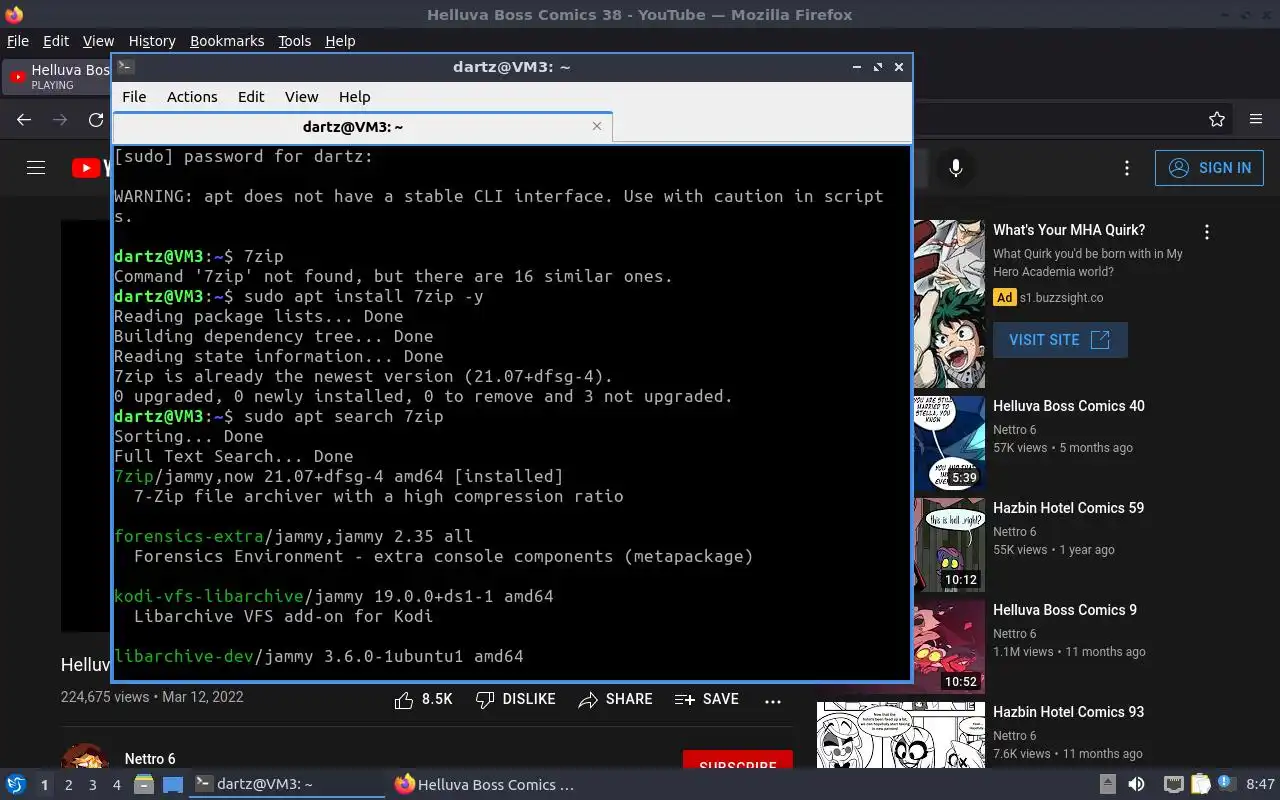Open the terminal View menu
Image resolution: width=1280 pixels, height=800 pixels.
click(x=301, y=97)
